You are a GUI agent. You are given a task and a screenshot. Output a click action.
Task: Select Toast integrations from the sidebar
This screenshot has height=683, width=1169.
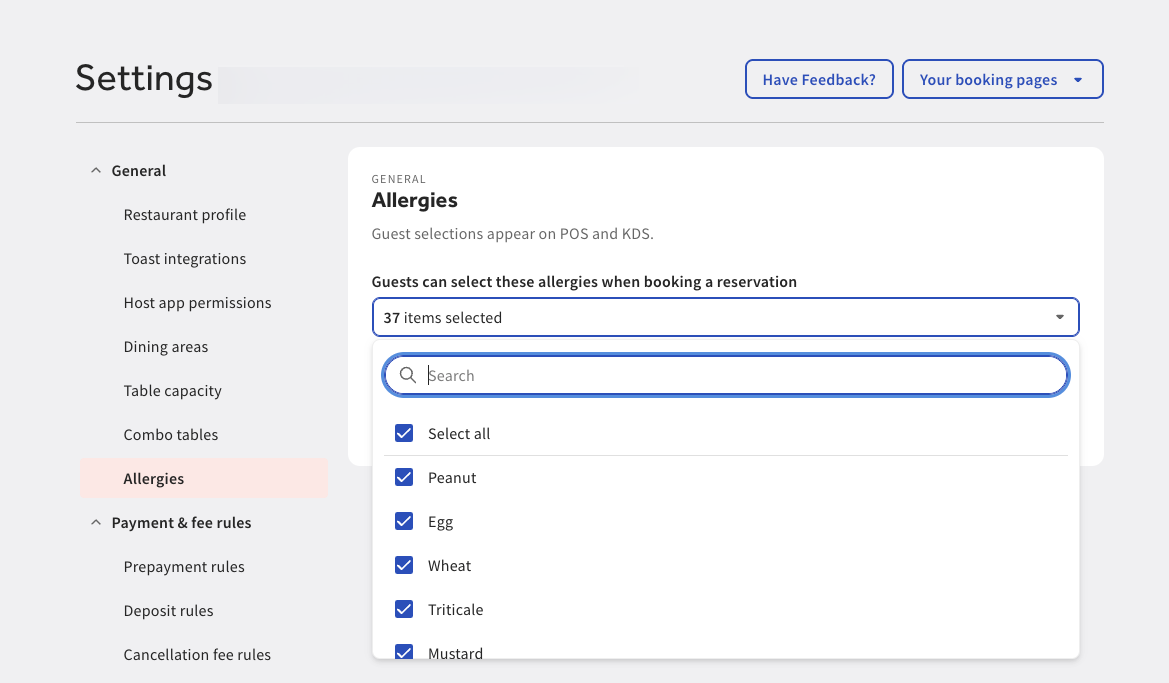[x=184, y=258]
